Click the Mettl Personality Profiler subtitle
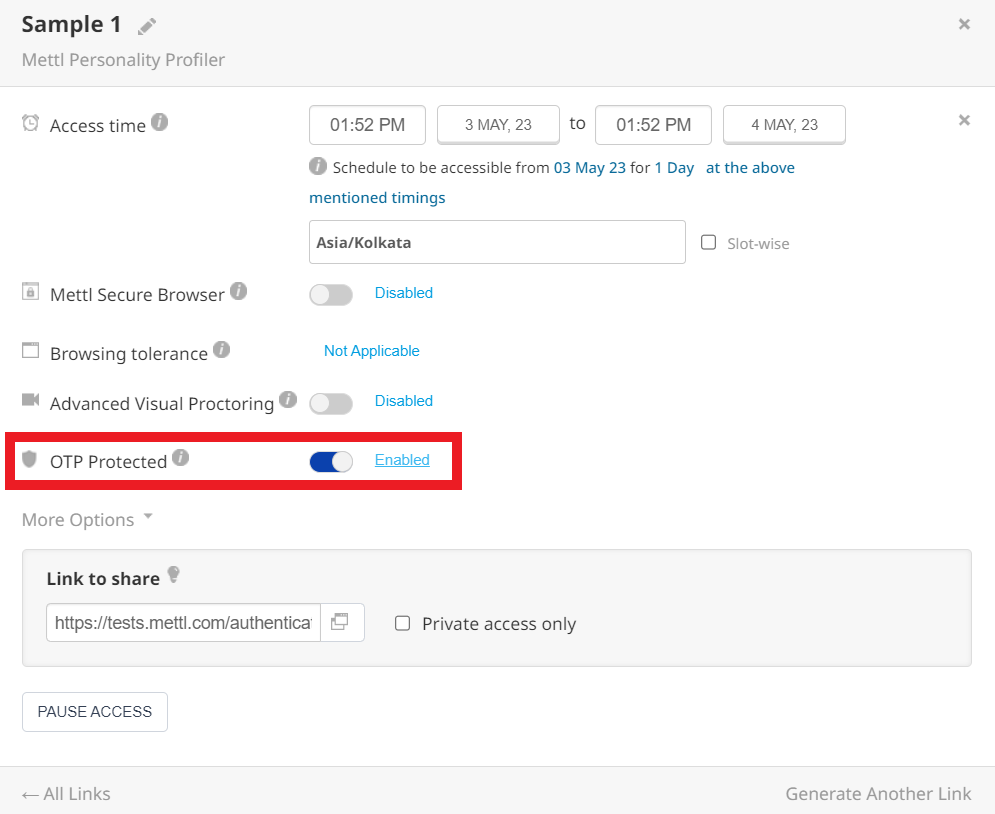 [123, 60]
